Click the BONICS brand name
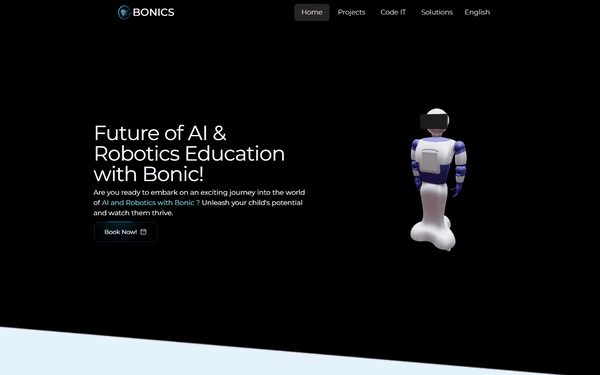 153,12
